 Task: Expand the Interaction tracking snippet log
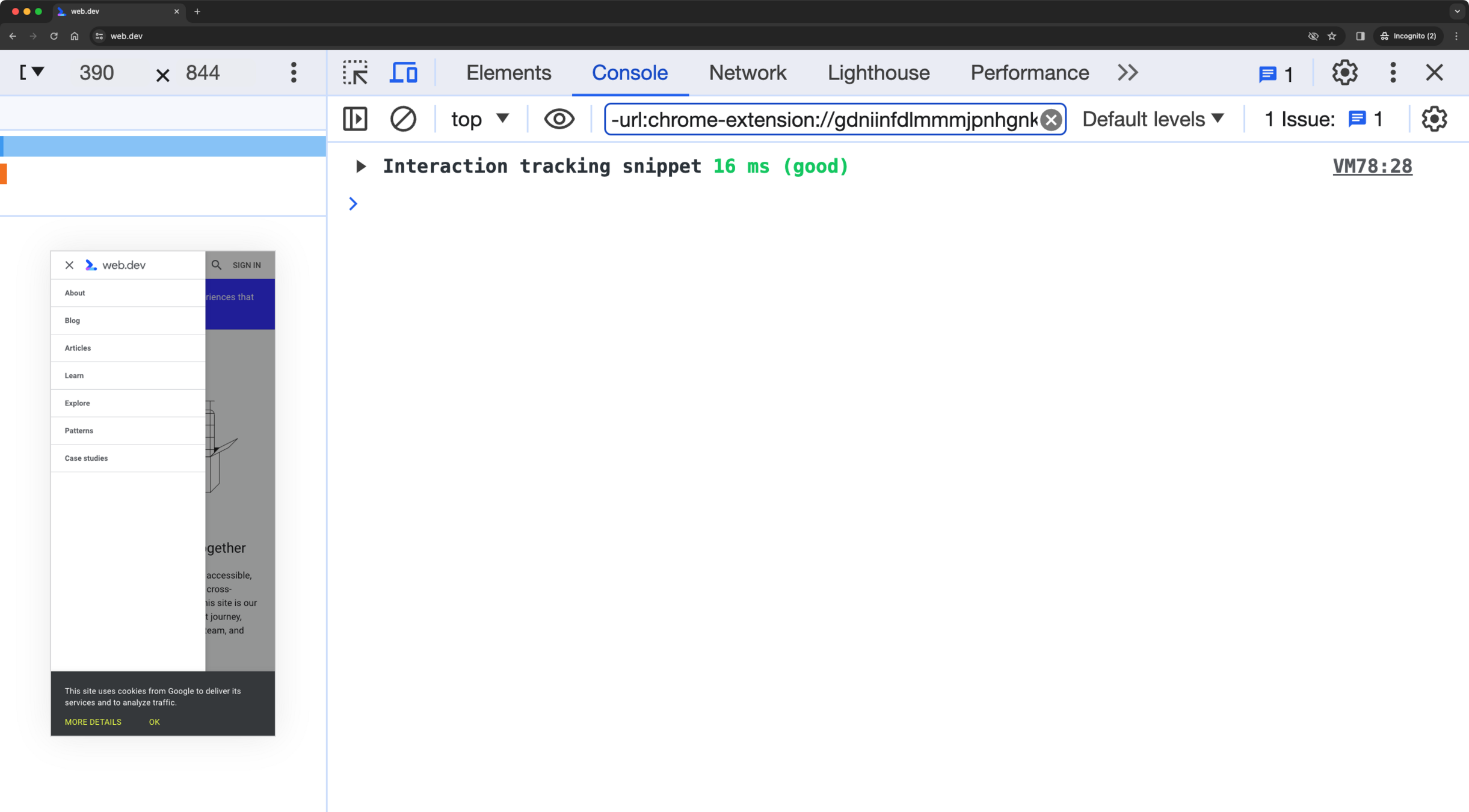click(x=360, y=167)
